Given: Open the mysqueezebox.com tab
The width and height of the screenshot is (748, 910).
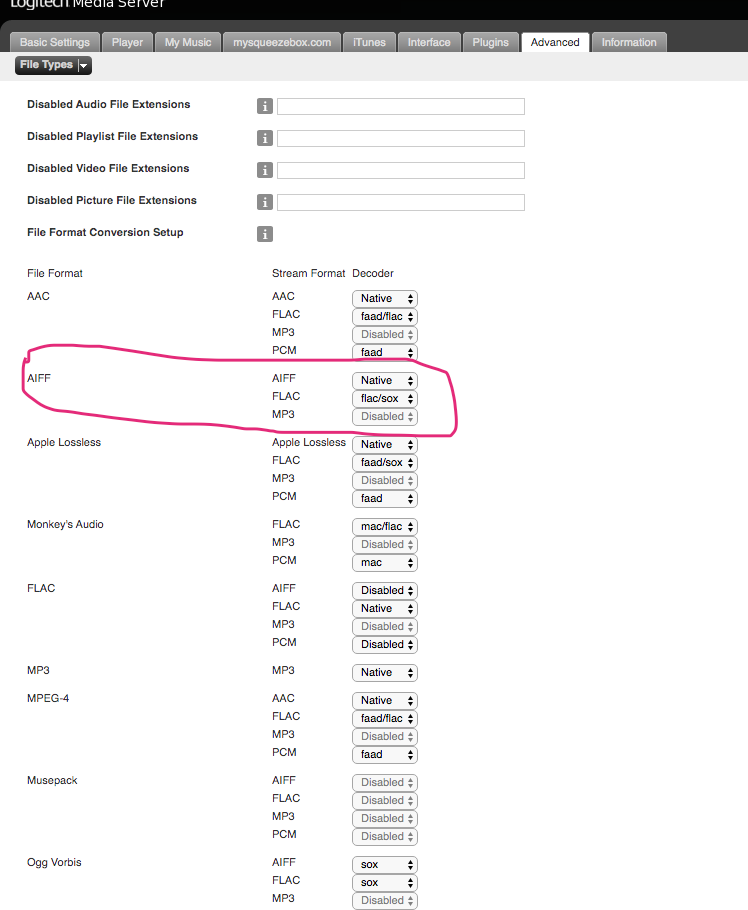Looking at the screenshot, I should point(282,42).
